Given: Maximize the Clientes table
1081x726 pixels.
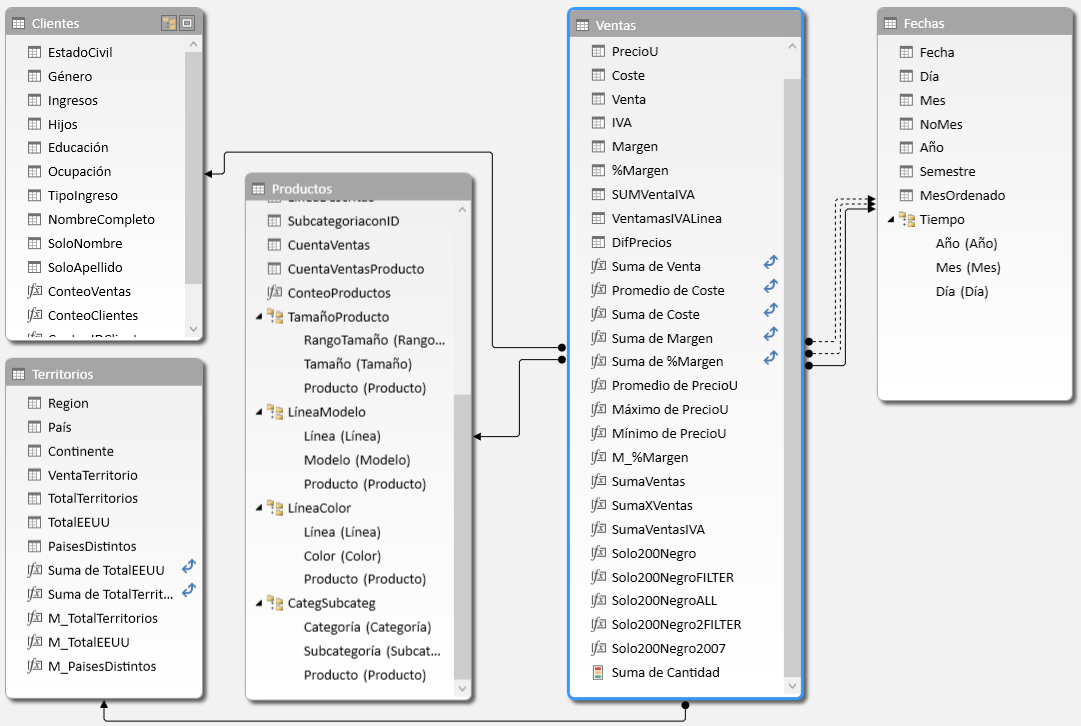Looking at the screenshot, I should (x=186, y=23).
